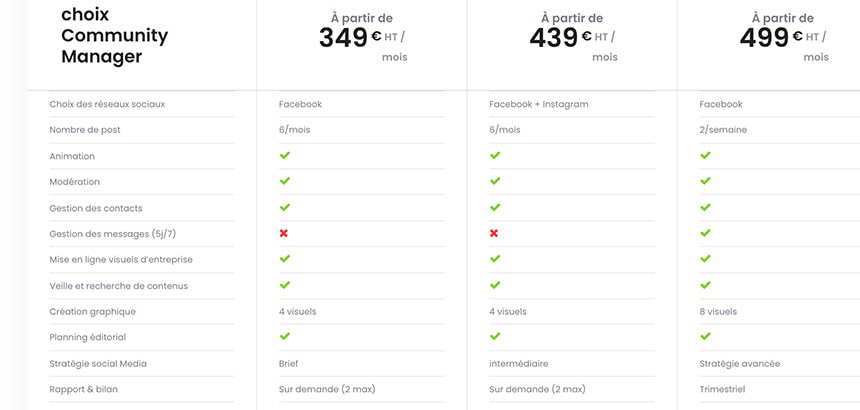Click red cross for Gestion des messages in 439€ plan

tap(494, 234)
